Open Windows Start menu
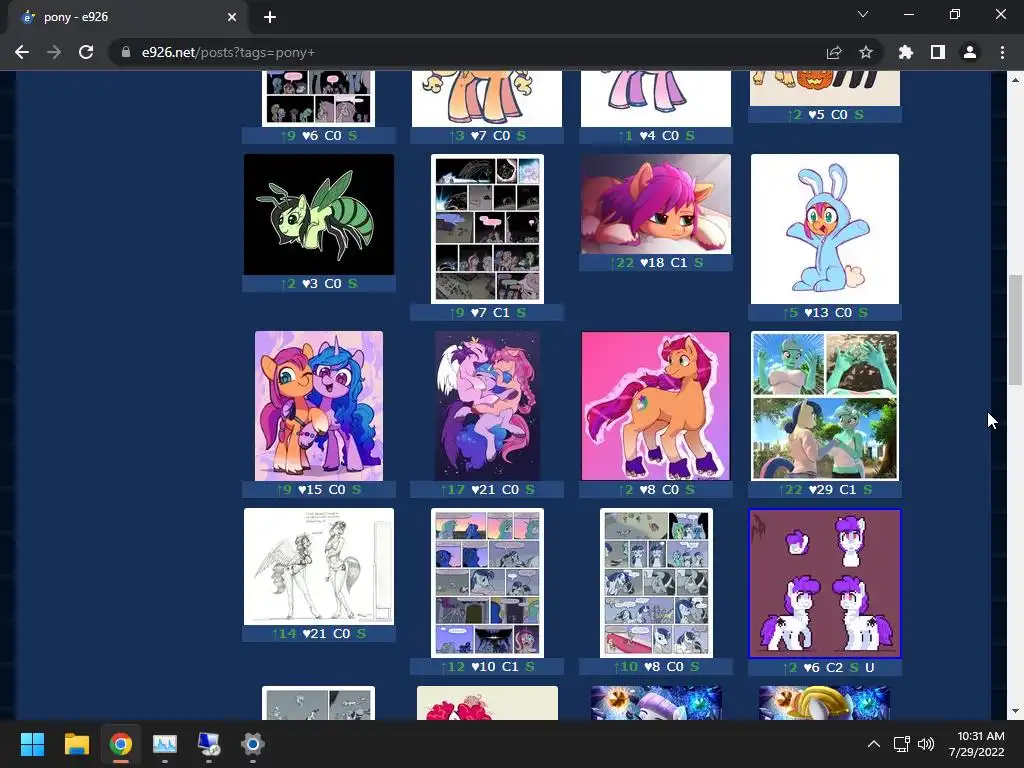 click(x=32, y=744)
